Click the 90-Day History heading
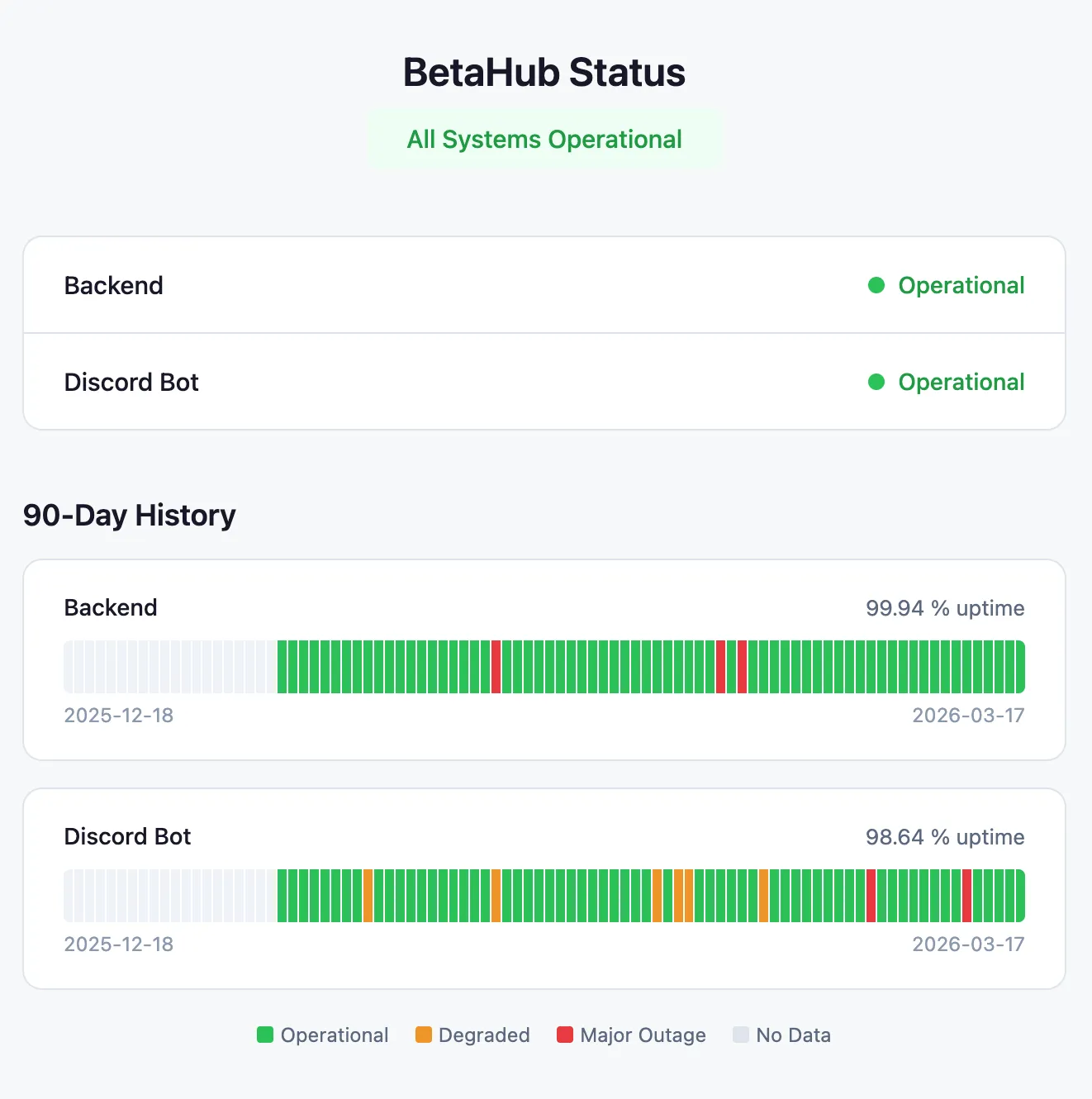 click(x=130, y=515)
